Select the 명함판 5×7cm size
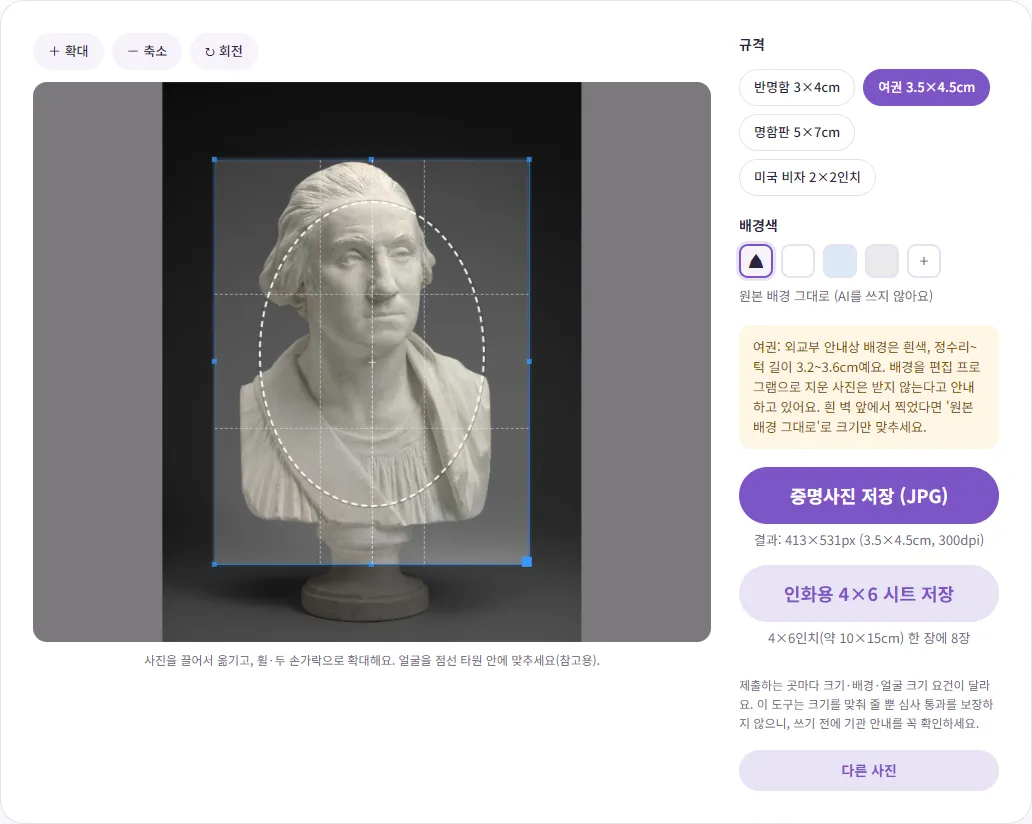 coord(796,132)
